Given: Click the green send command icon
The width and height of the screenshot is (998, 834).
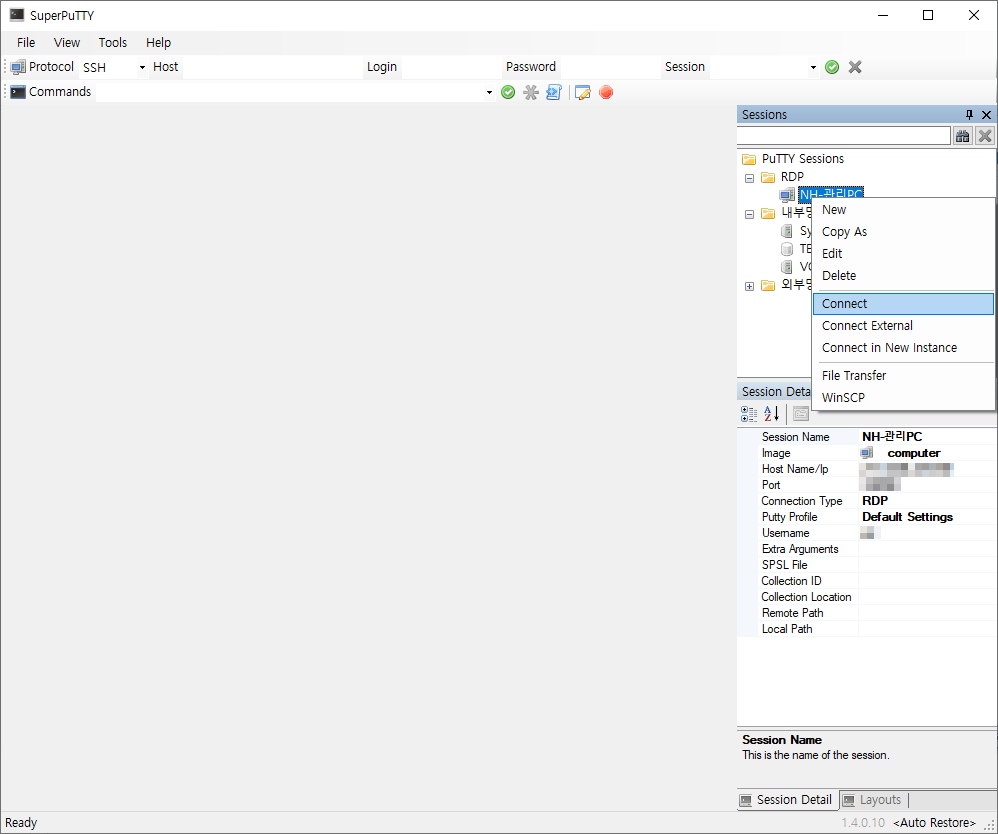Looking at the screenshot, I should (x=508, y=92).
